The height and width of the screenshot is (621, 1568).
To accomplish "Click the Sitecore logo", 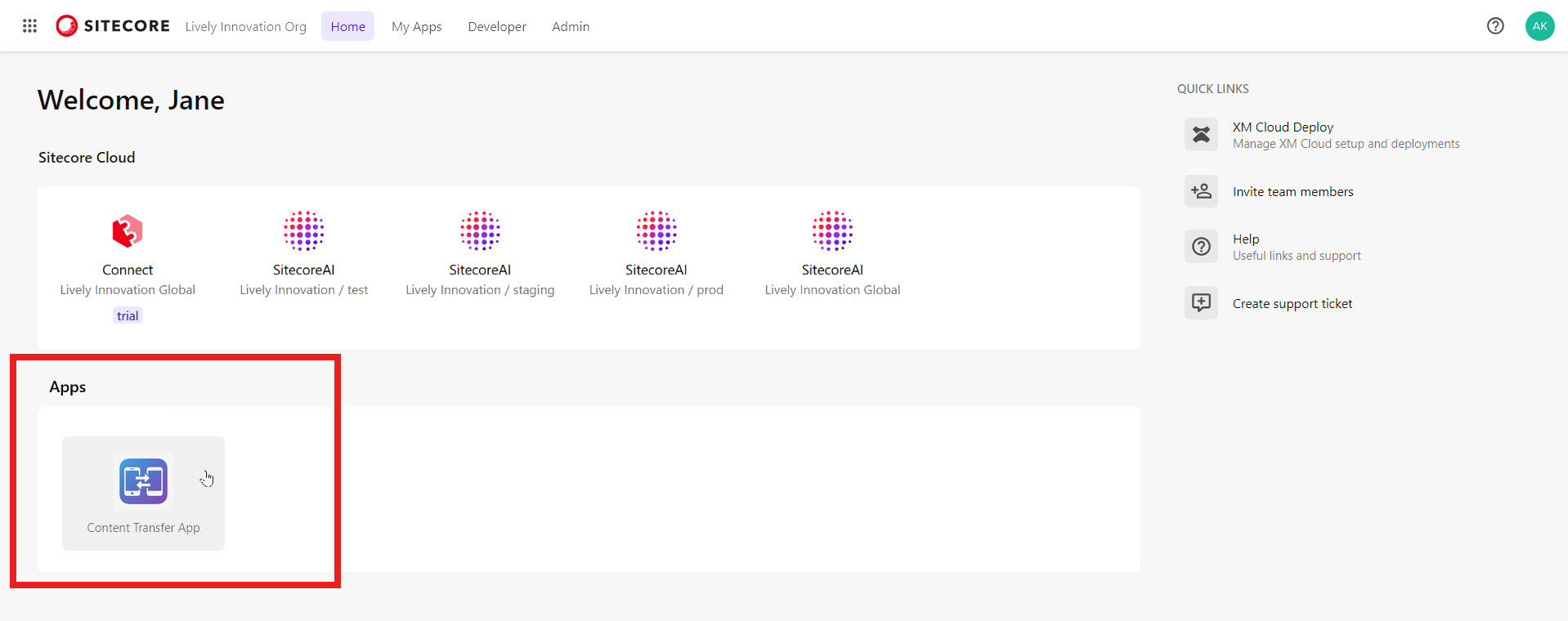I will click(x=113, y=26).
